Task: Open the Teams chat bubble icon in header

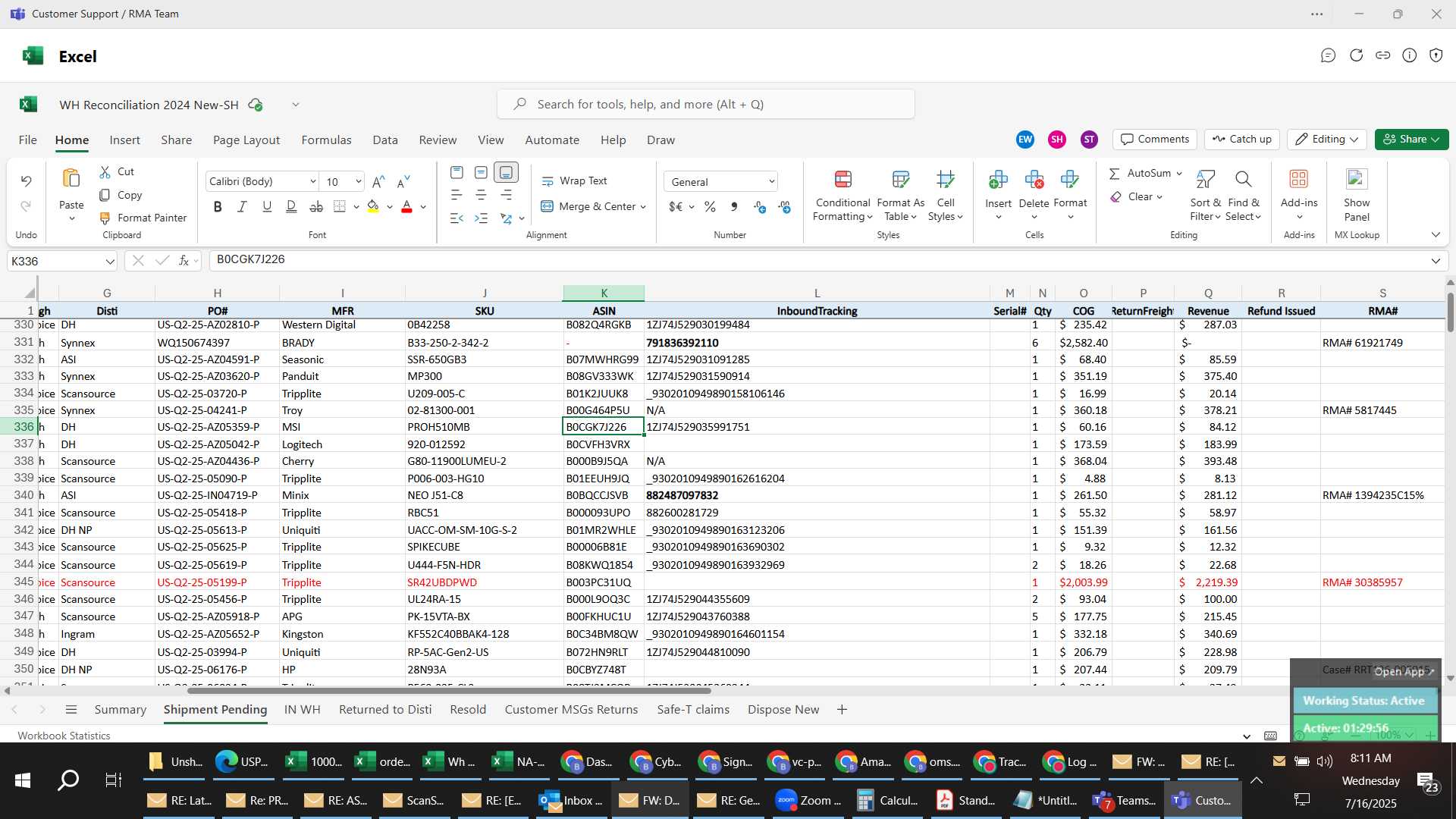Action: 1328,55
